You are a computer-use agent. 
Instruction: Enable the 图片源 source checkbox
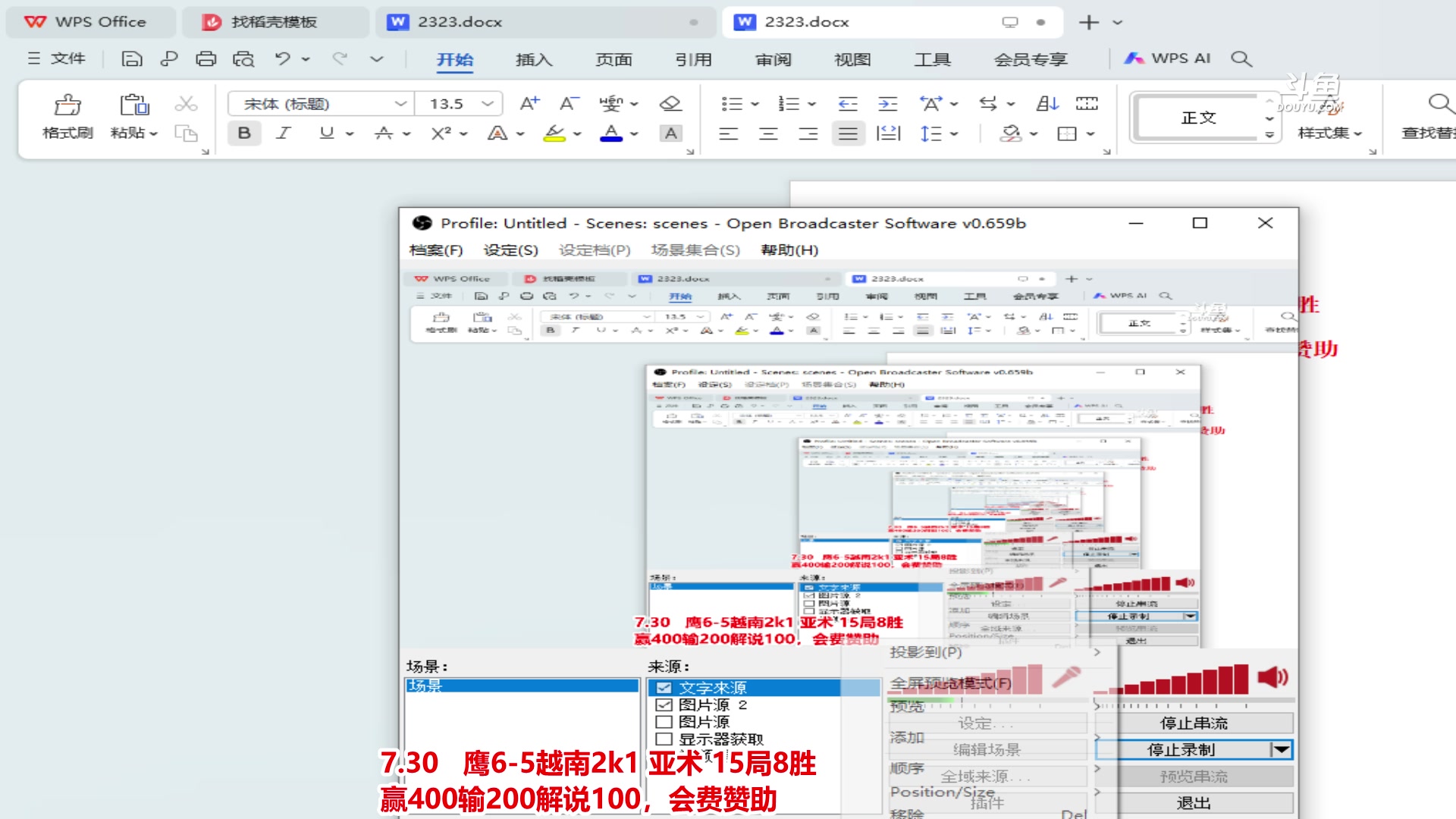point(664,722)
